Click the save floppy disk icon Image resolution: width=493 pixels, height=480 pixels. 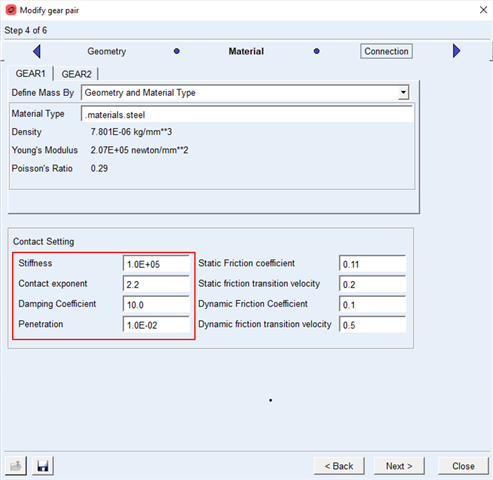pos(43,466)
